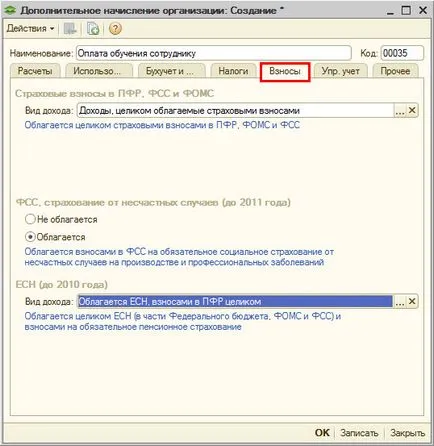Click the copy document toolbar icon
The height and width of the screenshot is (446, 434).
(x=93, y=29)
